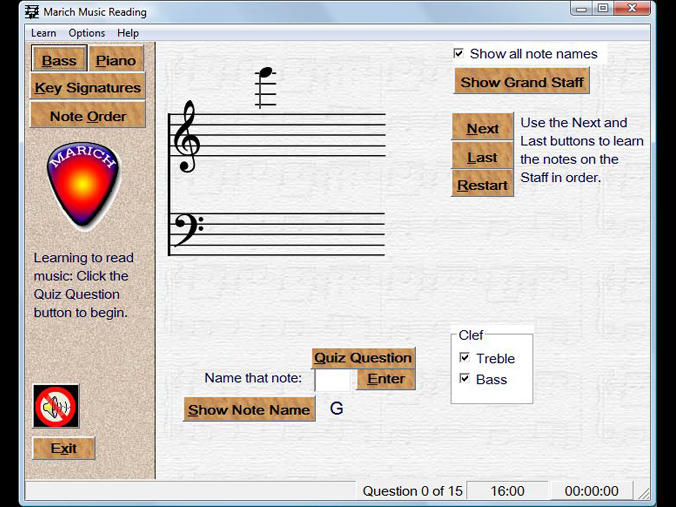Click Show Grand Staff
This screenshot has height=507, width=676.
pyautogui.click(x=522, y=82)
